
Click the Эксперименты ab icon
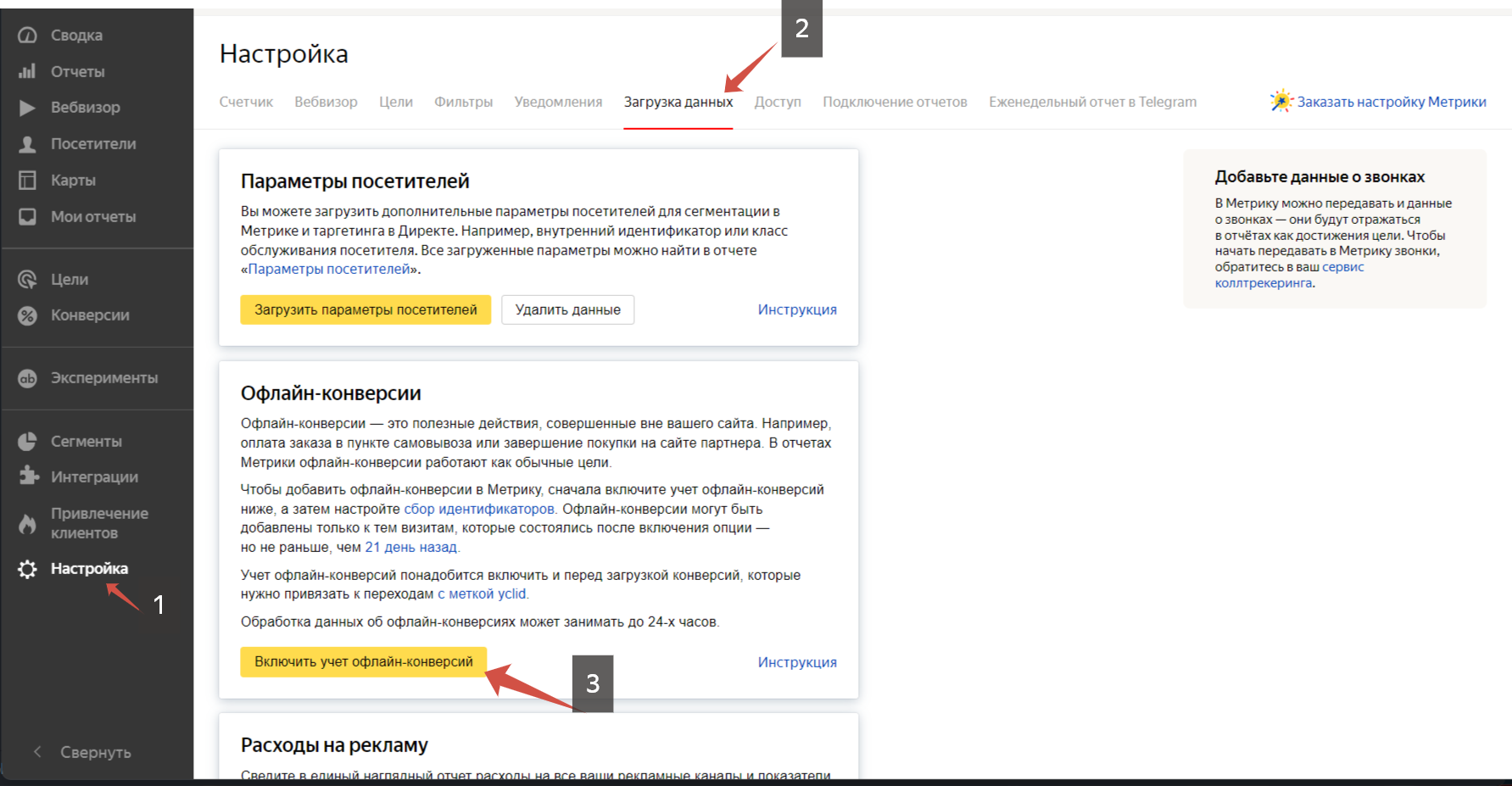pos(27,378)
